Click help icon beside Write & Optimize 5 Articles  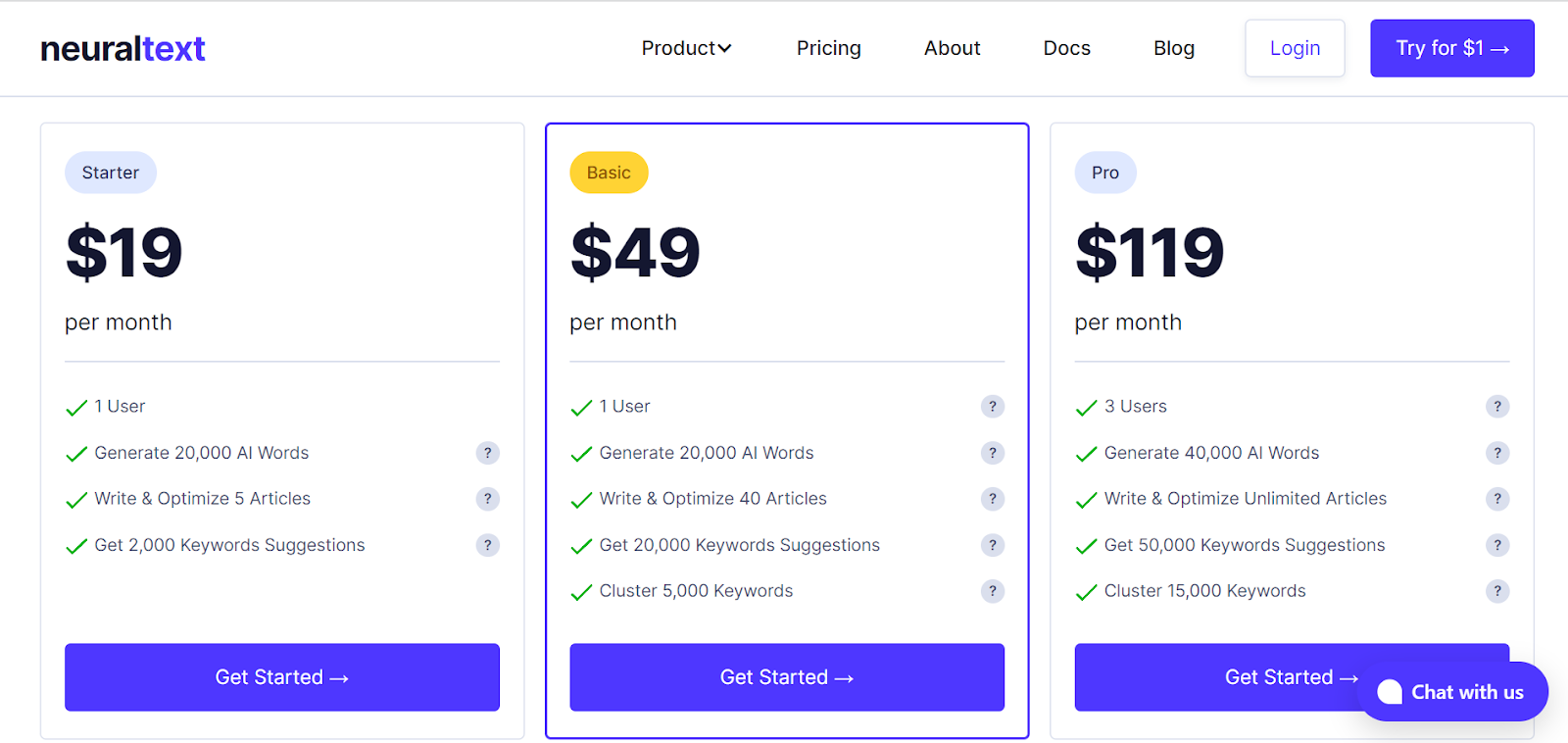coord(487,499)
